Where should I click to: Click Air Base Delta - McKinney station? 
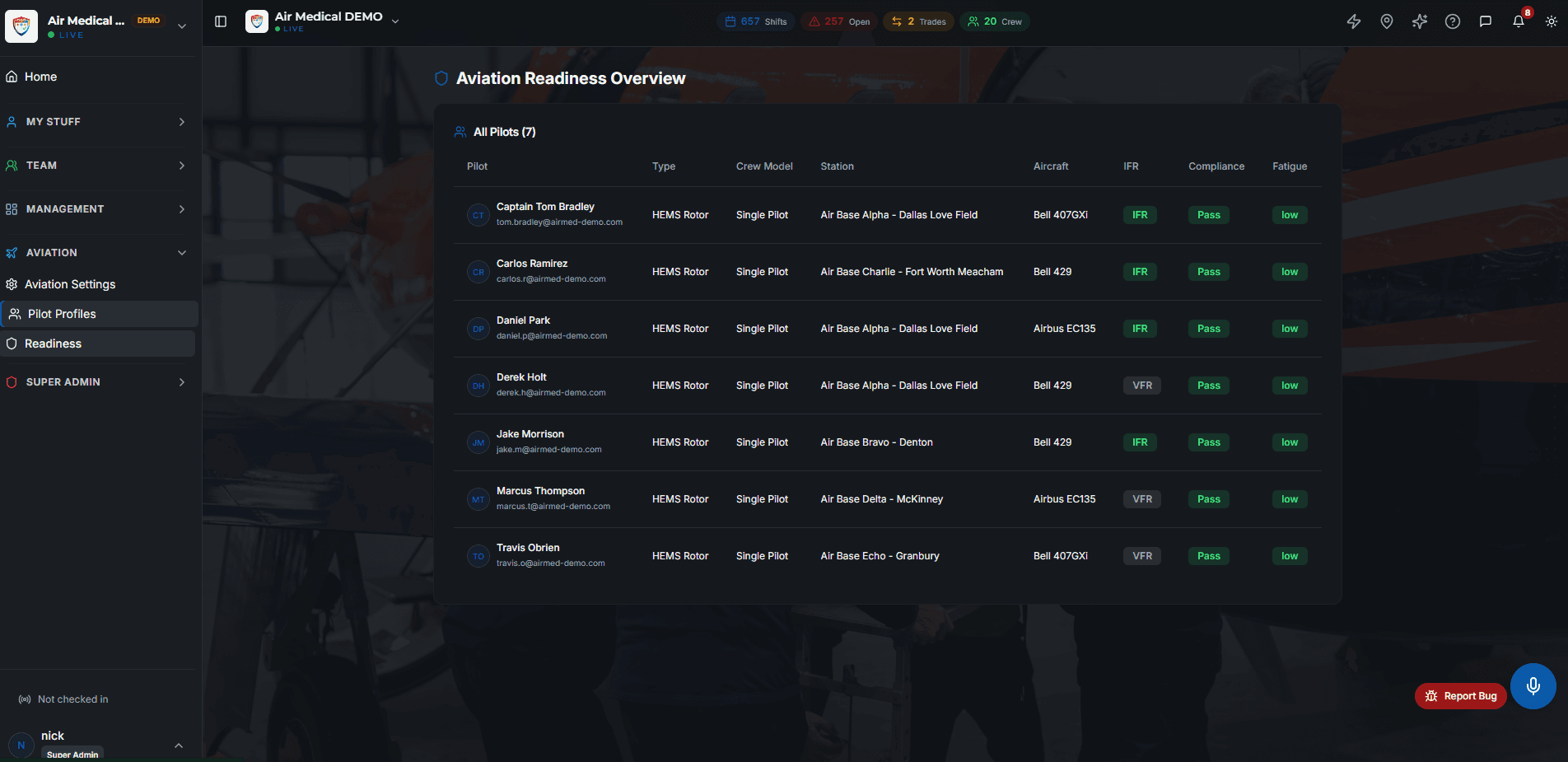click(881, 499)
